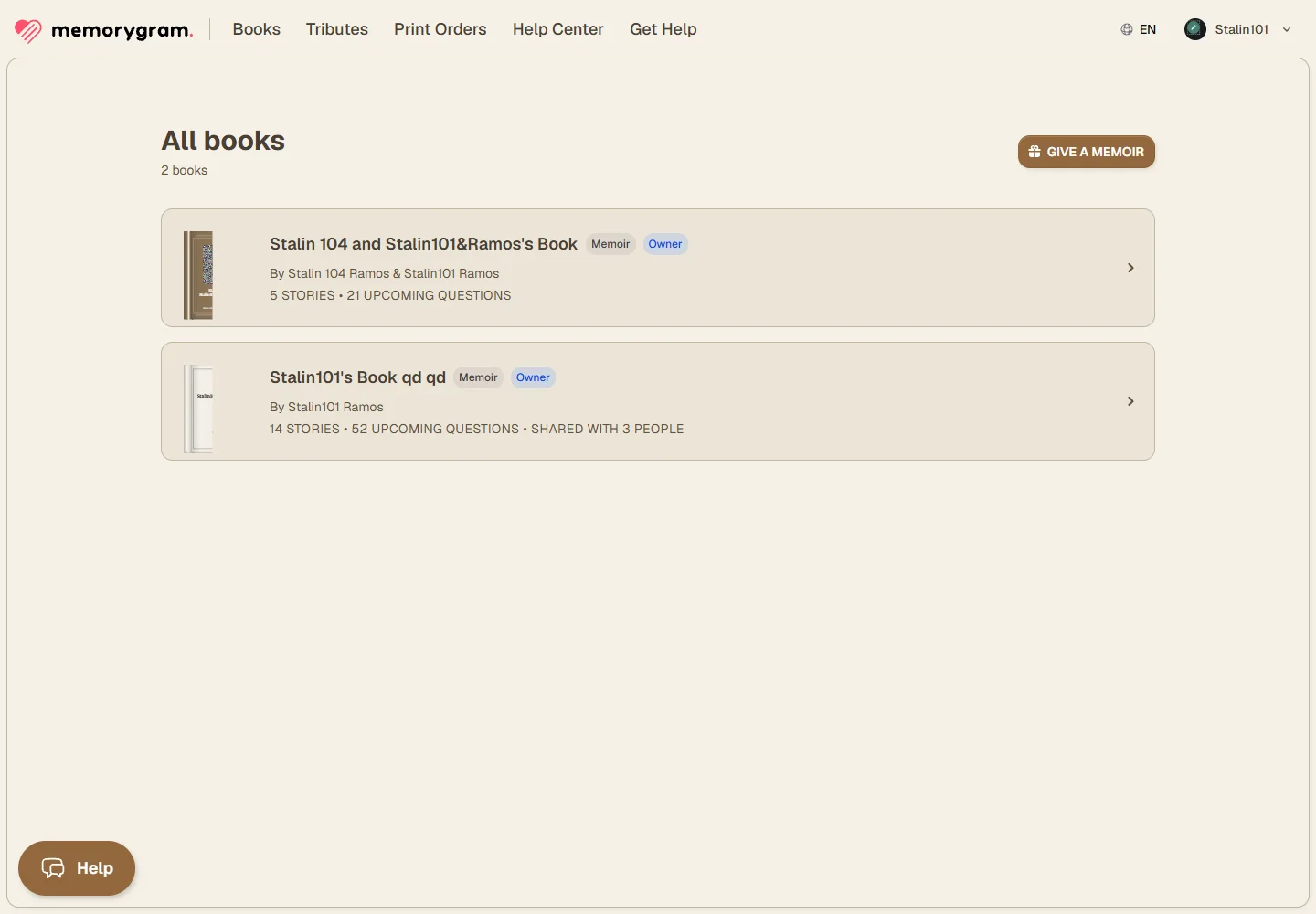The image size is (1316, 914).
Task: Click the gift icon on Give a Memoir
Action: click(x=1035, y=152)
